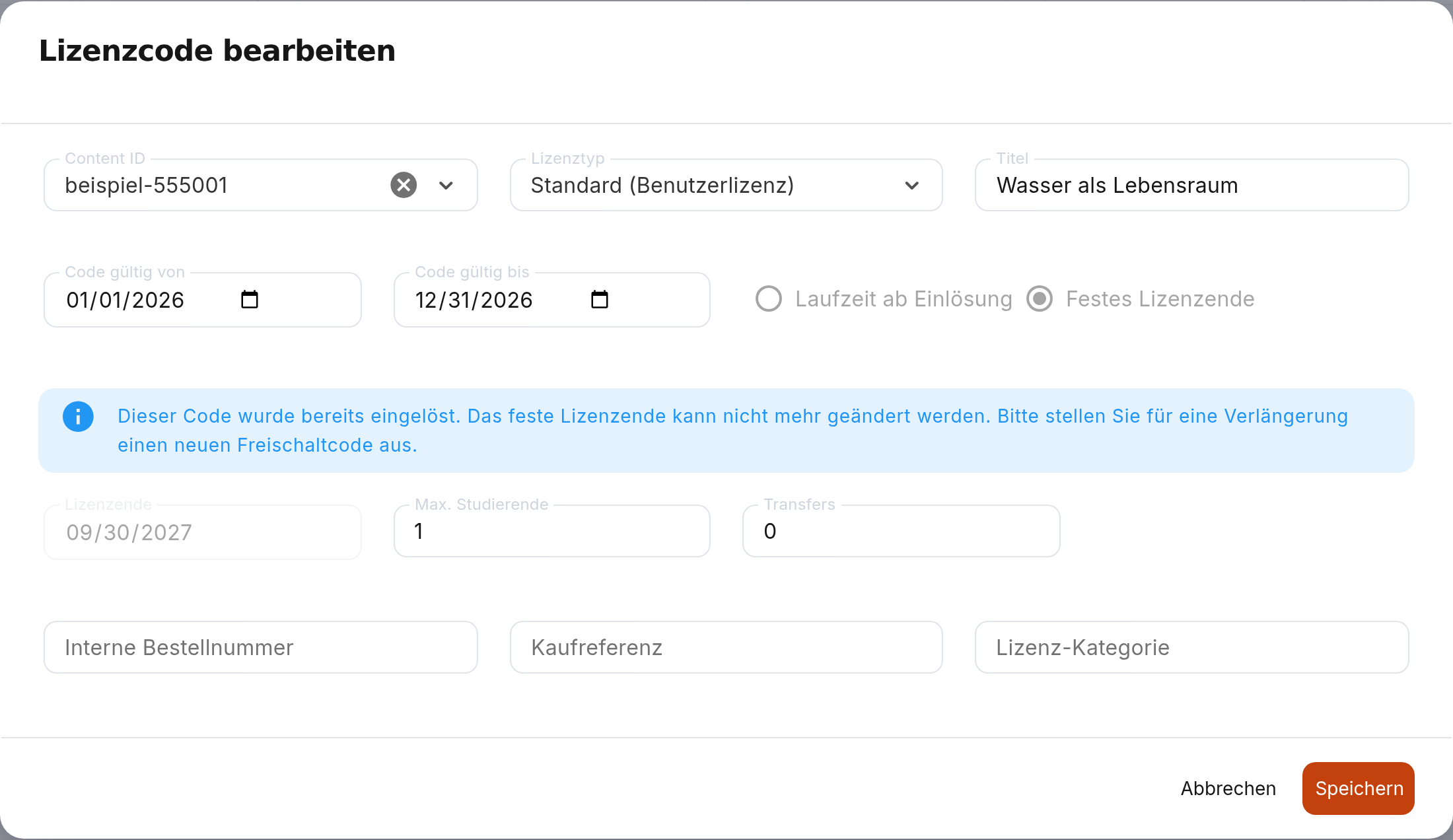1453x840 pixels.
Task: Open the Lizenztyp dropdown
Action: 726,185
